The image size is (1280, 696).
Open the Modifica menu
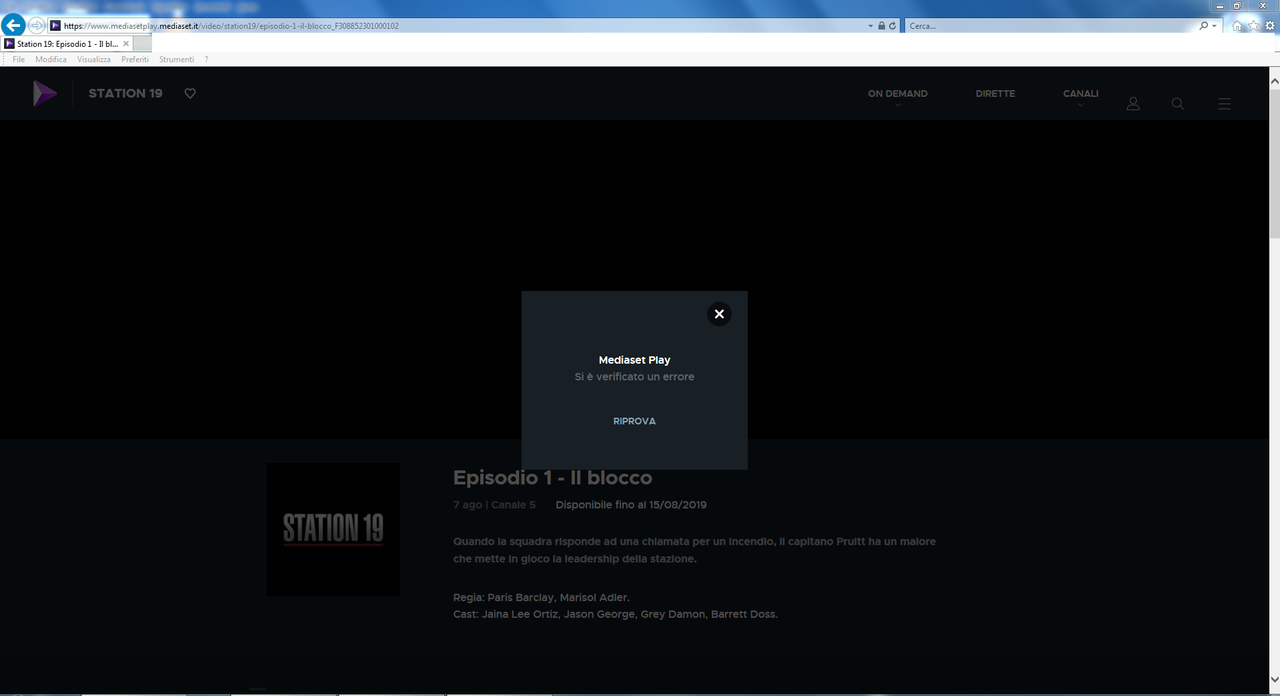coord(51,60)
